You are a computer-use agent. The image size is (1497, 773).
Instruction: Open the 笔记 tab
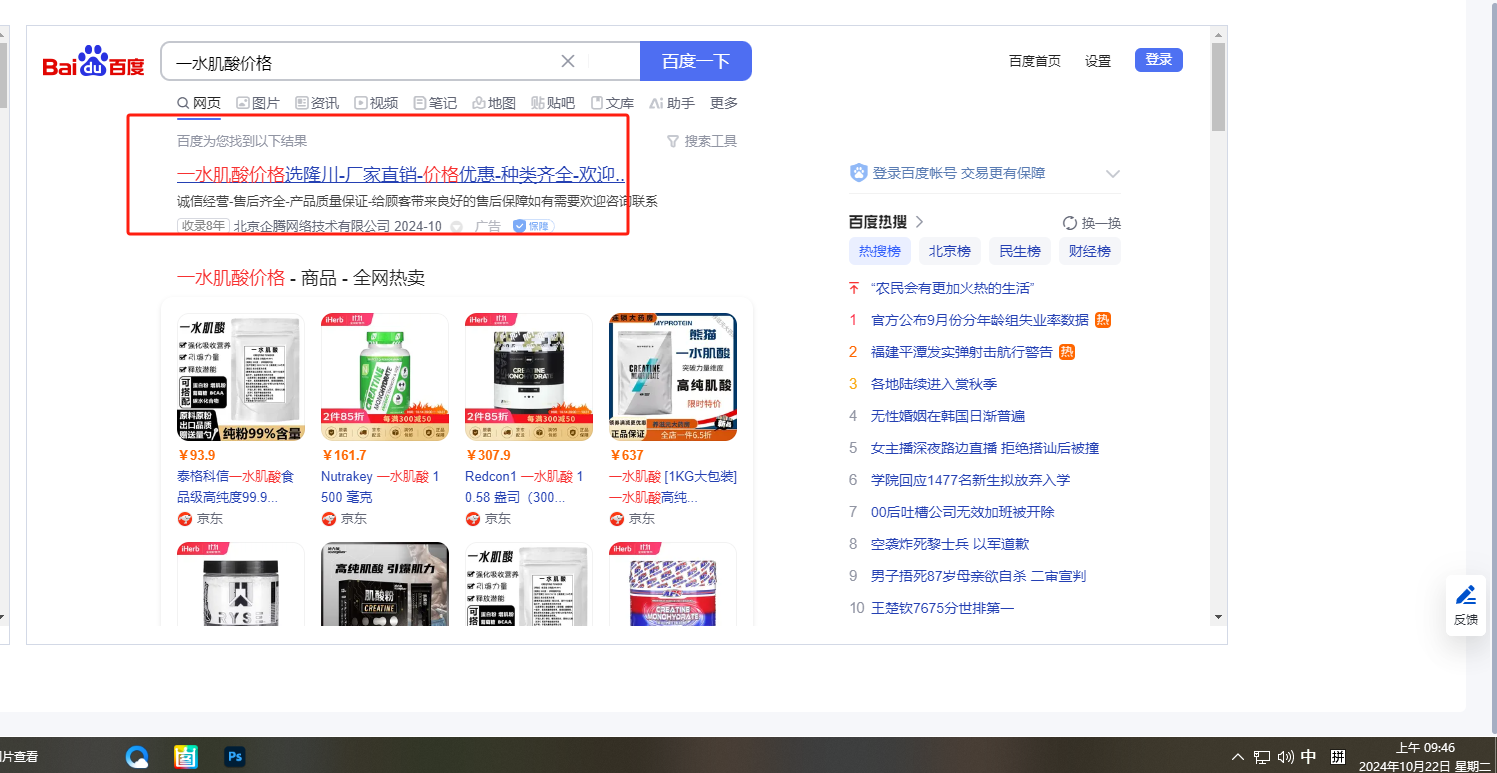coord(435,103)
